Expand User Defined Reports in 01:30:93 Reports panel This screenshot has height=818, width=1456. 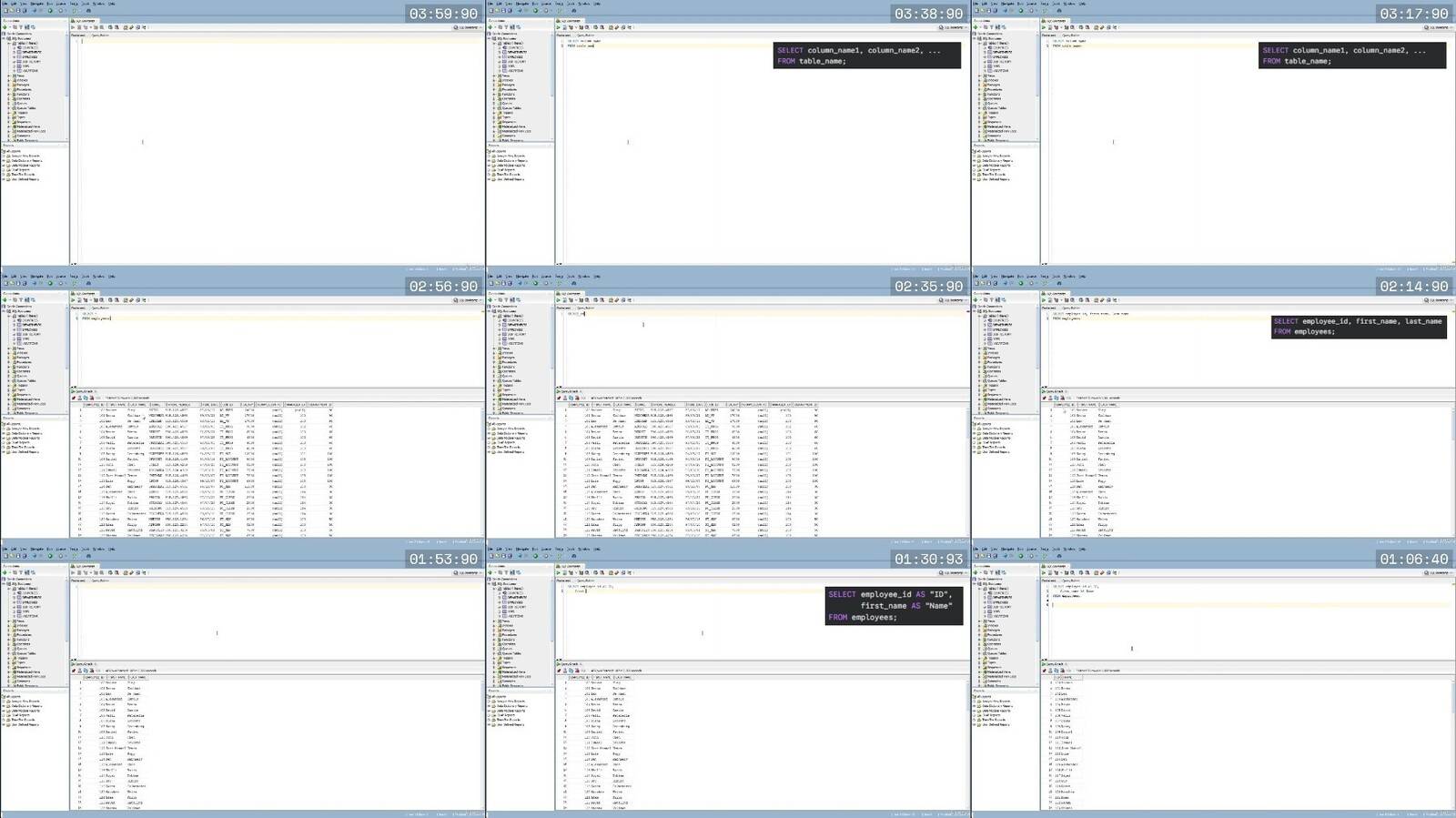tap(489, 725)
